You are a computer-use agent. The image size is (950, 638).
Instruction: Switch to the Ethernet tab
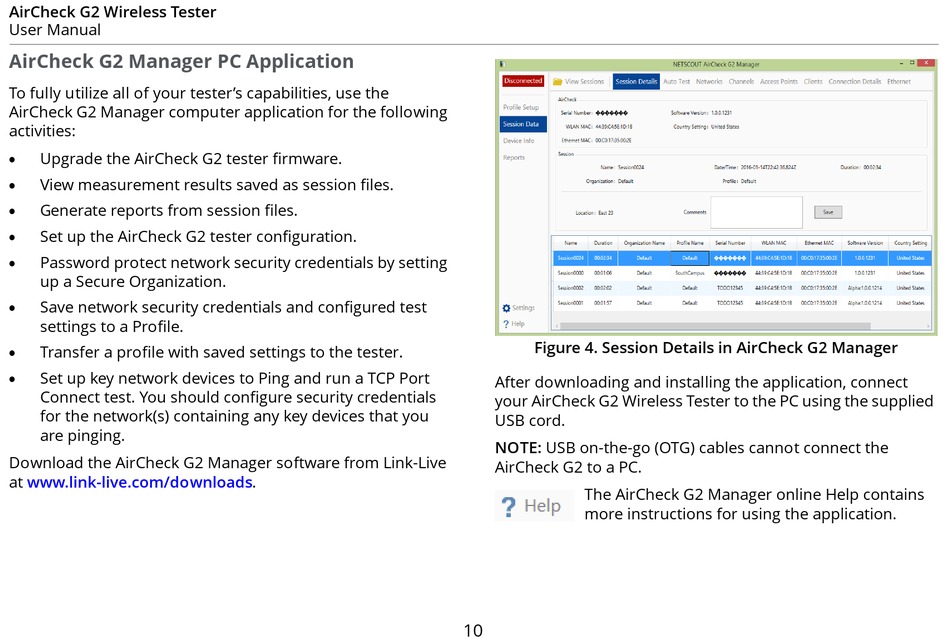pyautogui.click(x=899, y=81)
